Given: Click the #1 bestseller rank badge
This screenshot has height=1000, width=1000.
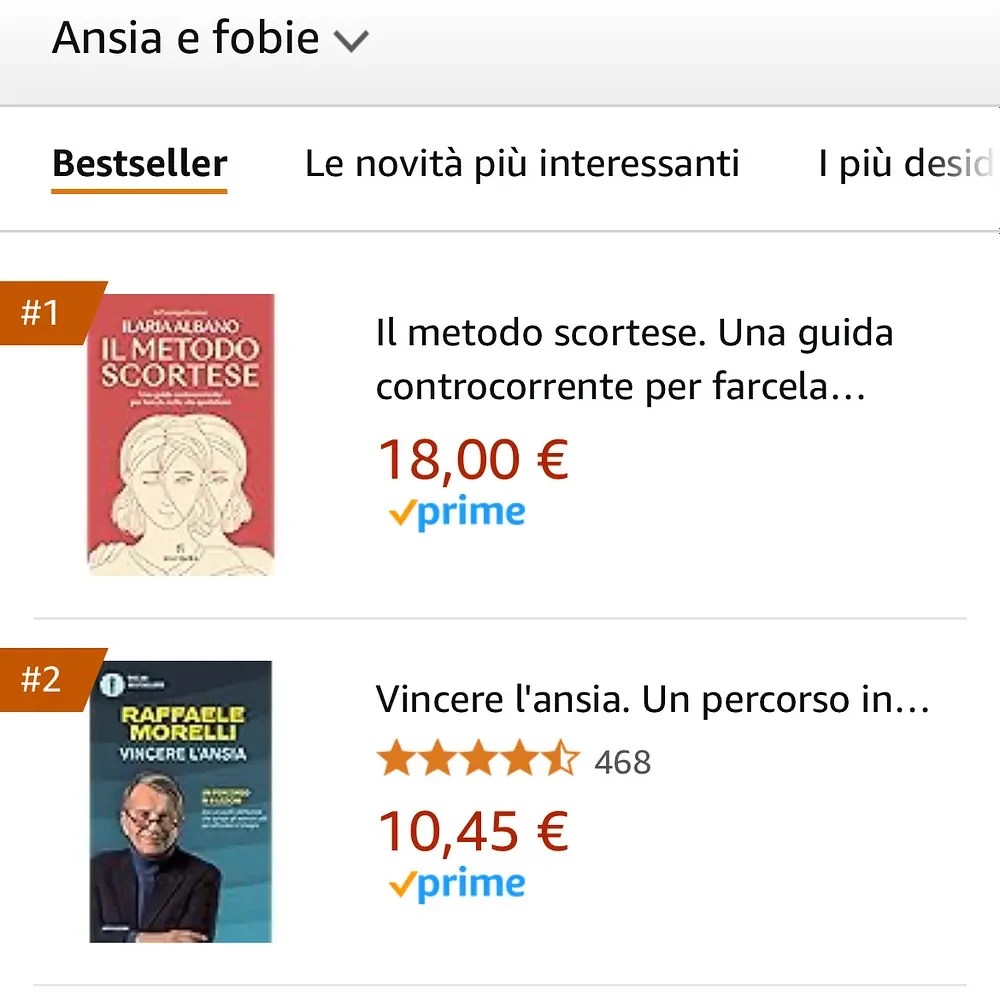Looking at the screenshot, I should [x=40, y=312].
